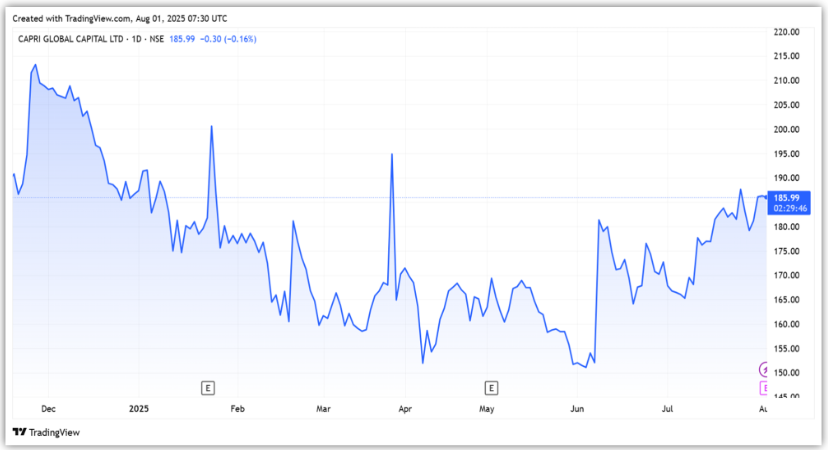Click the pink earnings marker at right edge
The width and height of the screenshot is (828, 450).
tap(765, 387)
